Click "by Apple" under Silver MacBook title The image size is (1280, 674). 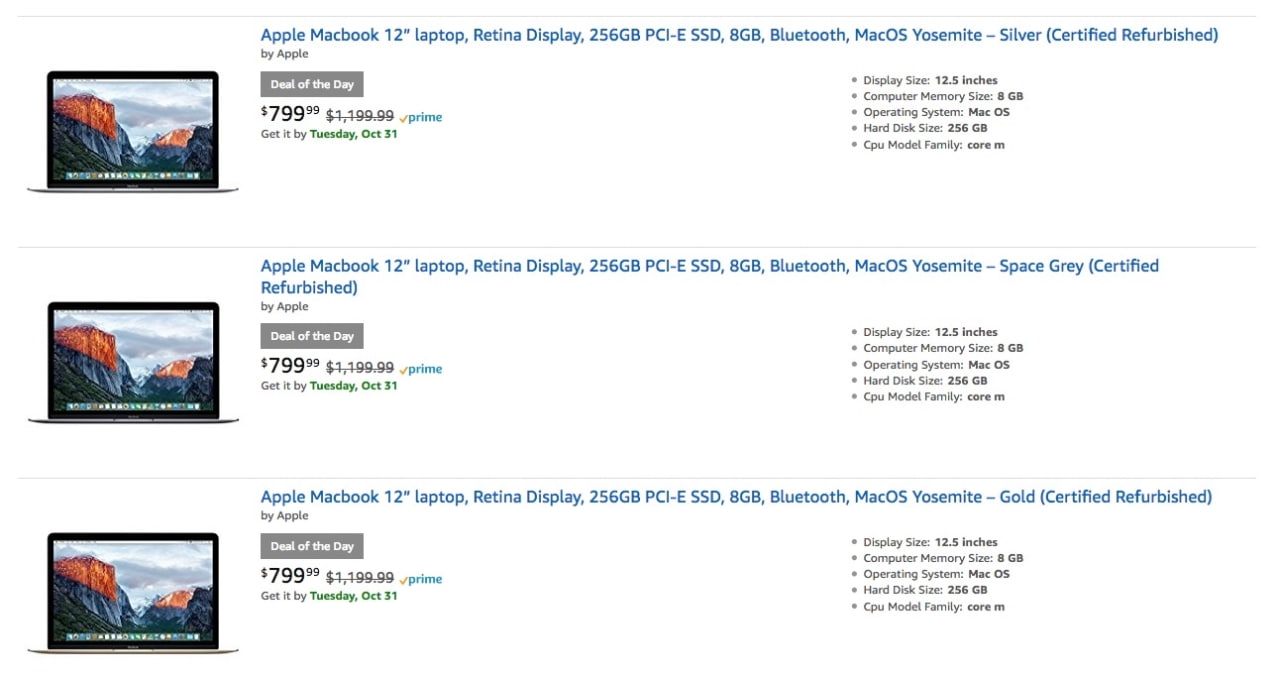pos(285,54)
